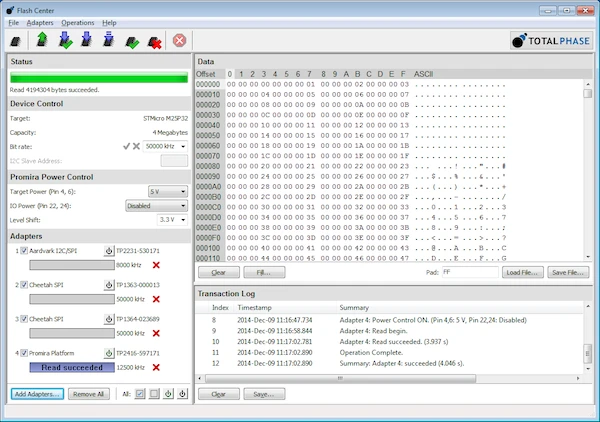Remove the Promira Platform with the red X
The height and width of the screenshot is (422, 600).
(156, 367)
